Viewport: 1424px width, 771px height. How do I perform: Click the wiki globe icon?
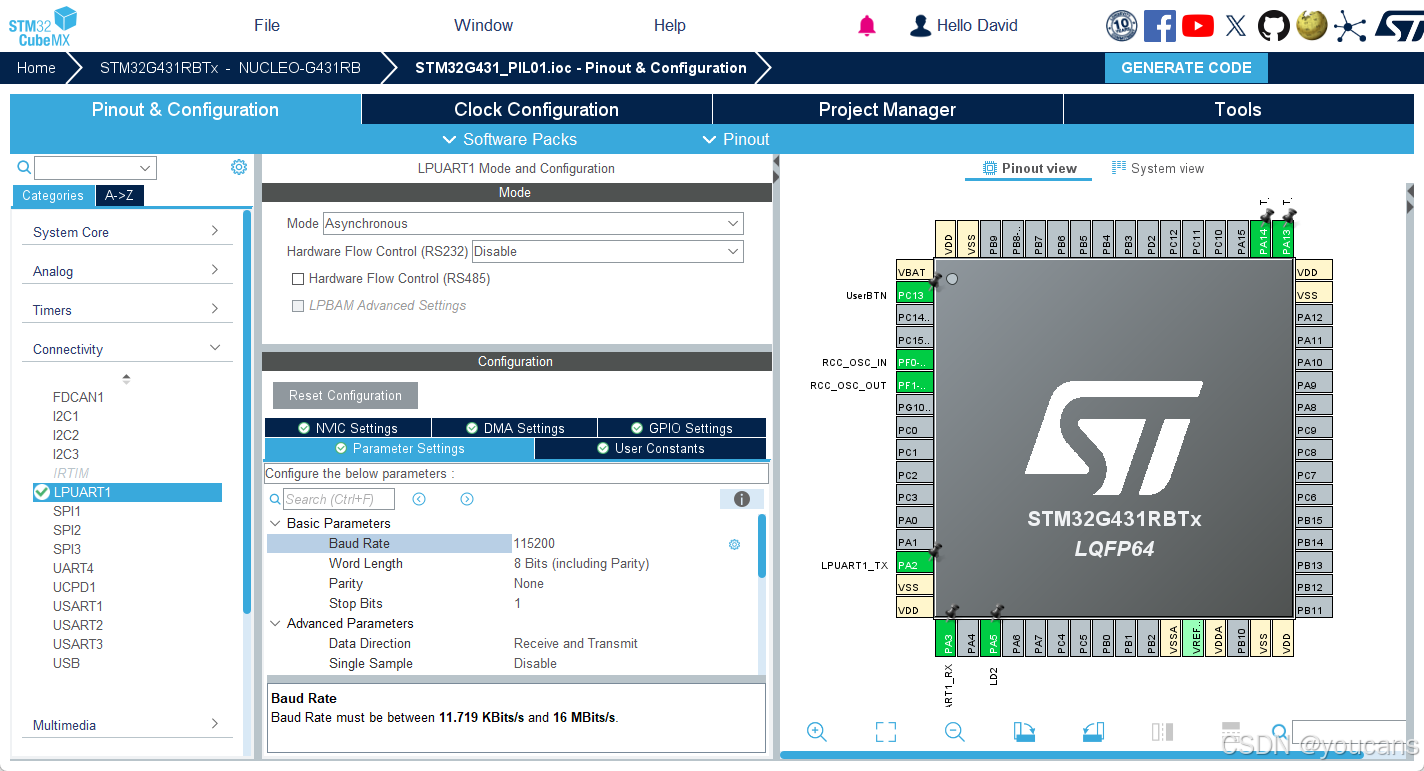click(x=1311, y=26)
